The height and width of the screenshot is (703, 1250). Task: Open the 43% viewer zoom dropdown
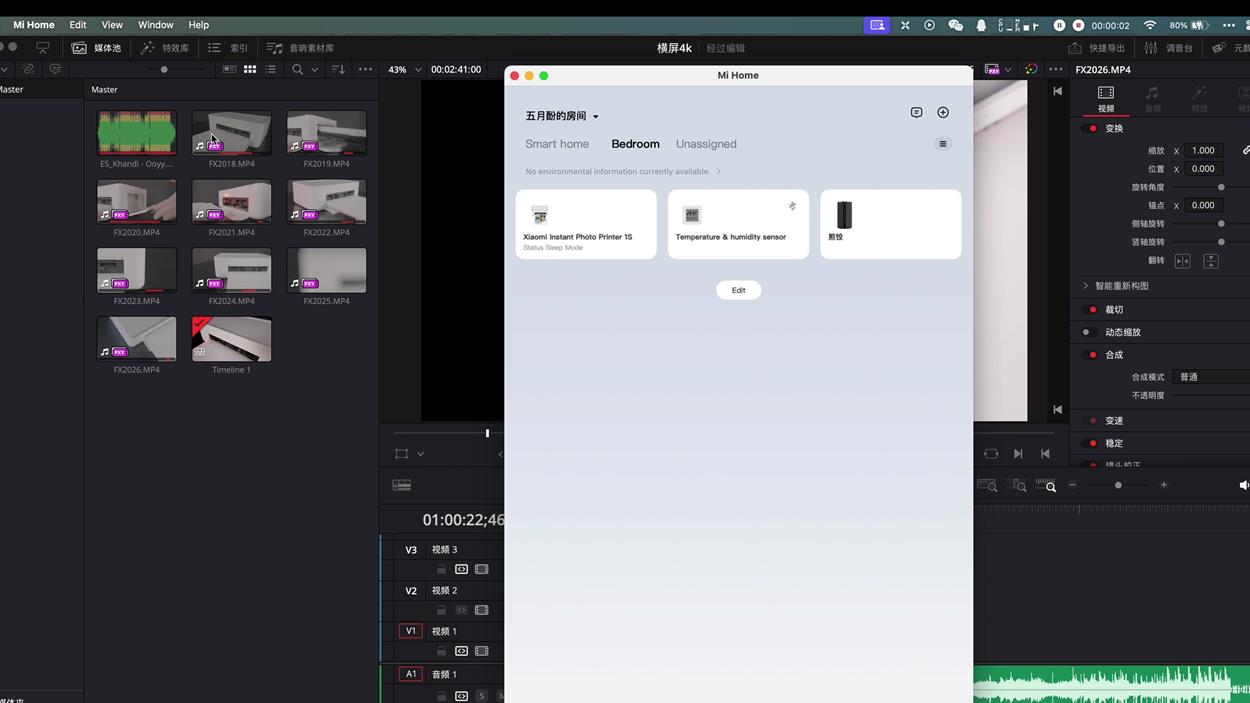405,69
